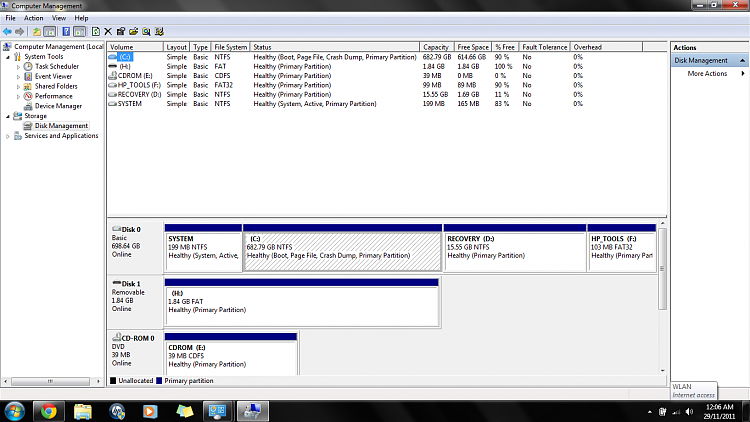Expand the Event Viewer node arrow
The width and height of the screenshot is (750, 422).
coord(18,77)
